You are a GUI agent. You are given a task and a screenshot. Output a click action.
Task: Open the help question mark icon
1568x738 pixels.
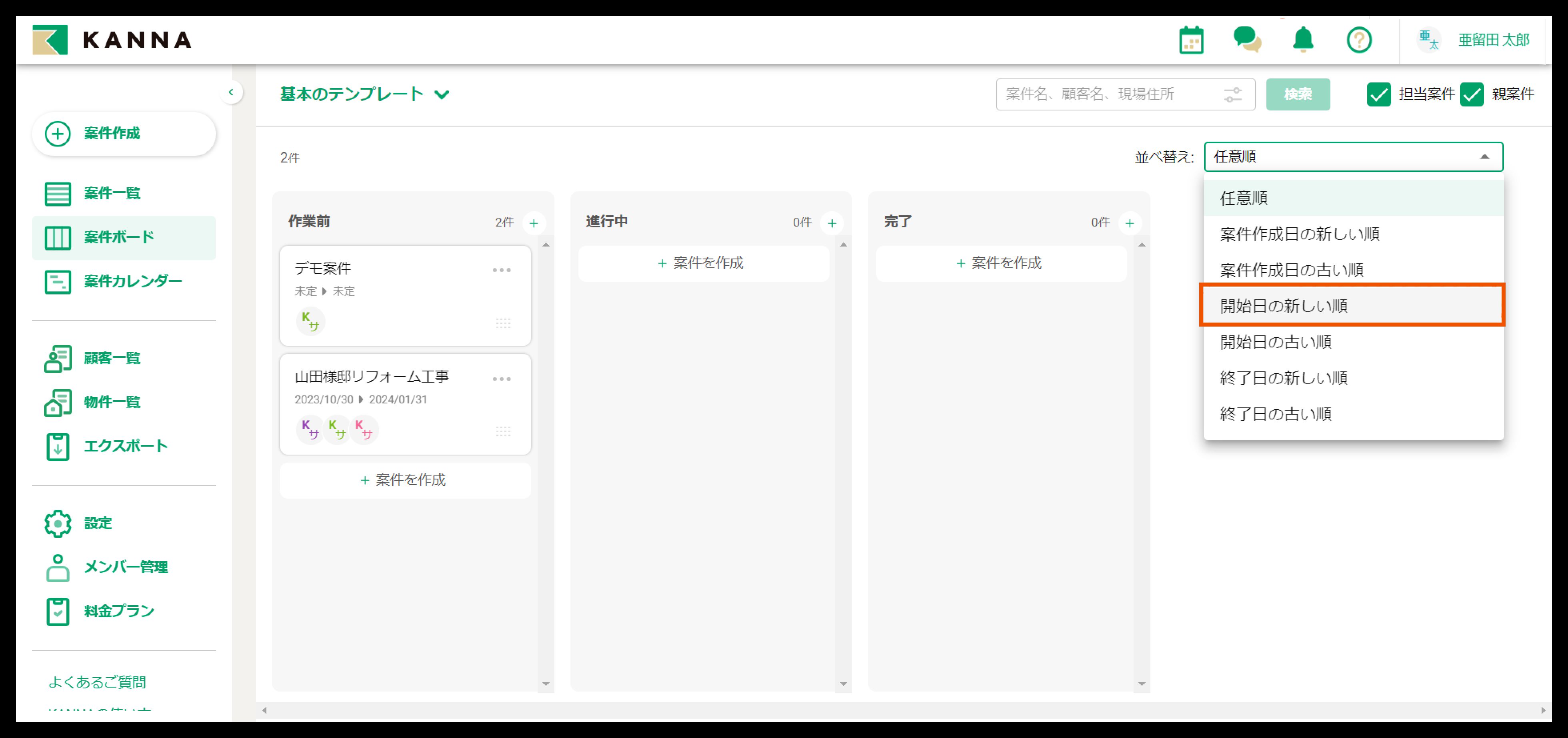click(1359, 40)
